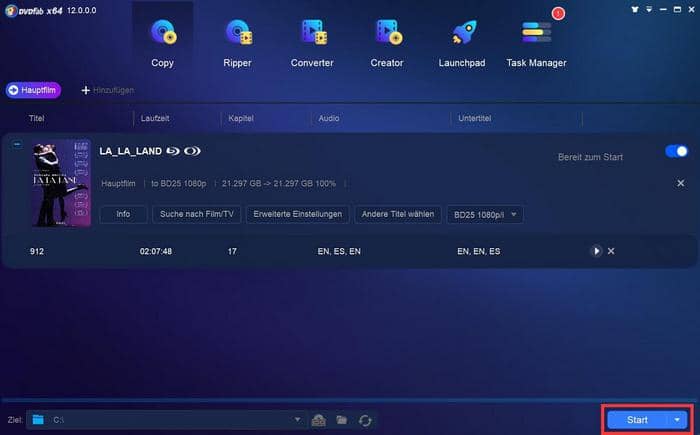Open the Ripper module
Screen dimensions: 700x435
(x=238, y=43)
